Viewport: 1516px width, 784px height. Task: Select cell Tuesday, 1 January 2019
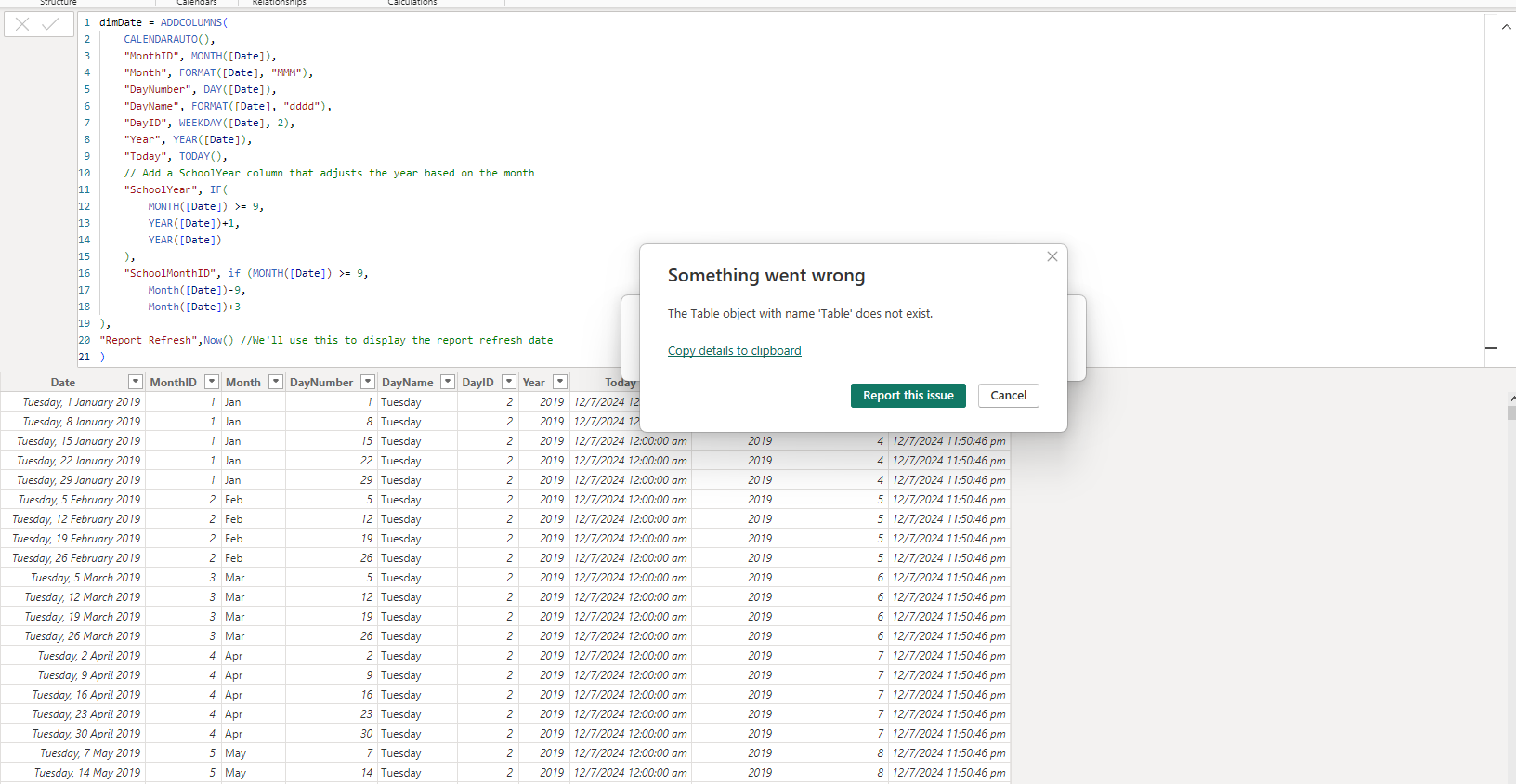coord(72,402)
